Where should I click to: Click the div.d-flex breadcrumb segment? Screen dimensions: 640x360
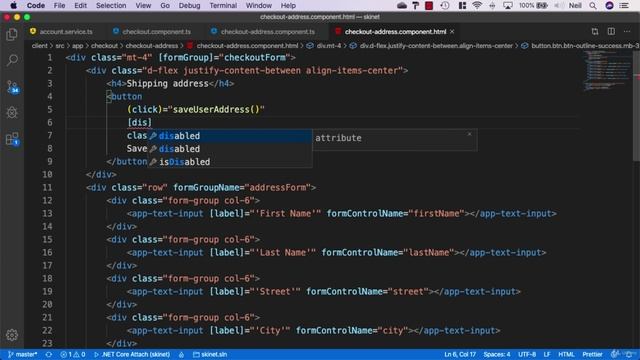pyautogui.click(x=436, y=46)
